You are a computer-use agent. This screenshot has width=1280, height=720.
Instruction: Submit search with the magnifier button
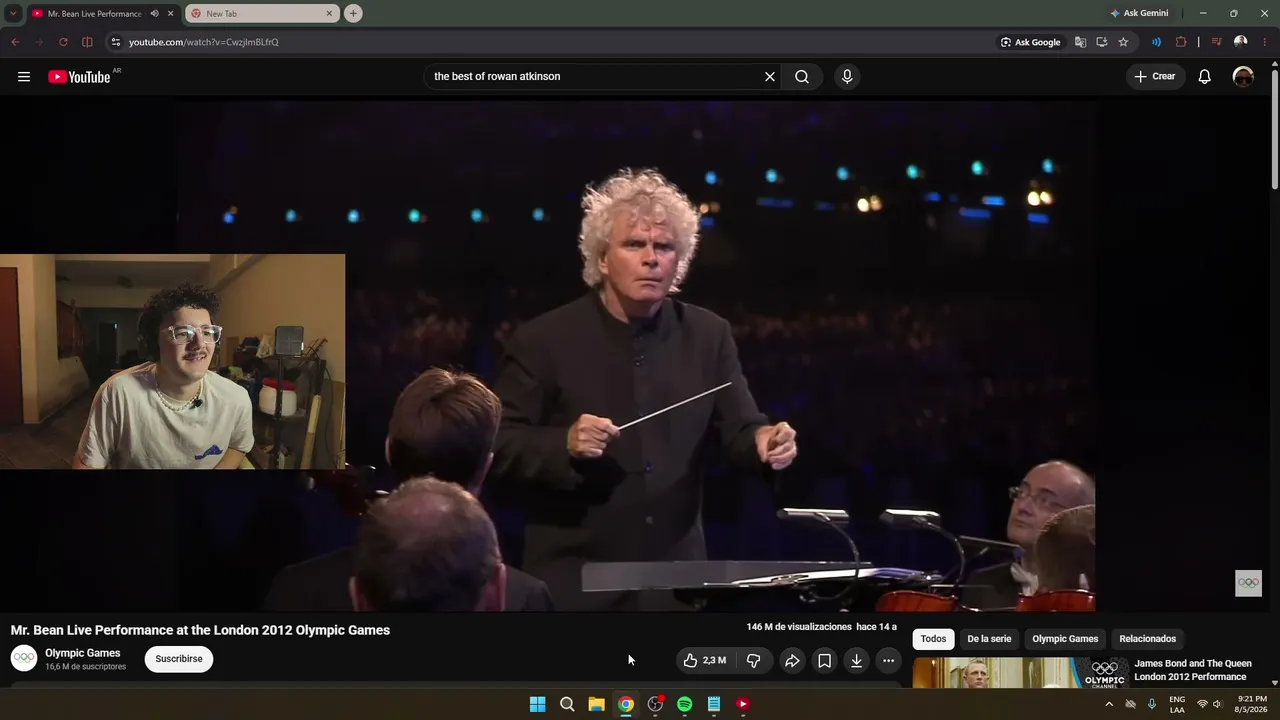[x=802, y=77]
